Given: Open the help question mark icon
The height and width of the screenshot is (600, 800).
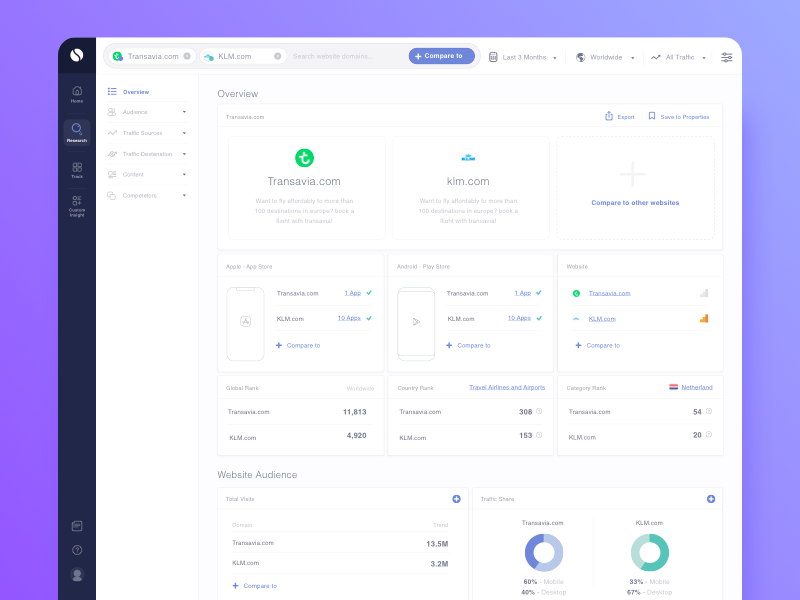Looking at the screenshot, I should click(77, 550).
